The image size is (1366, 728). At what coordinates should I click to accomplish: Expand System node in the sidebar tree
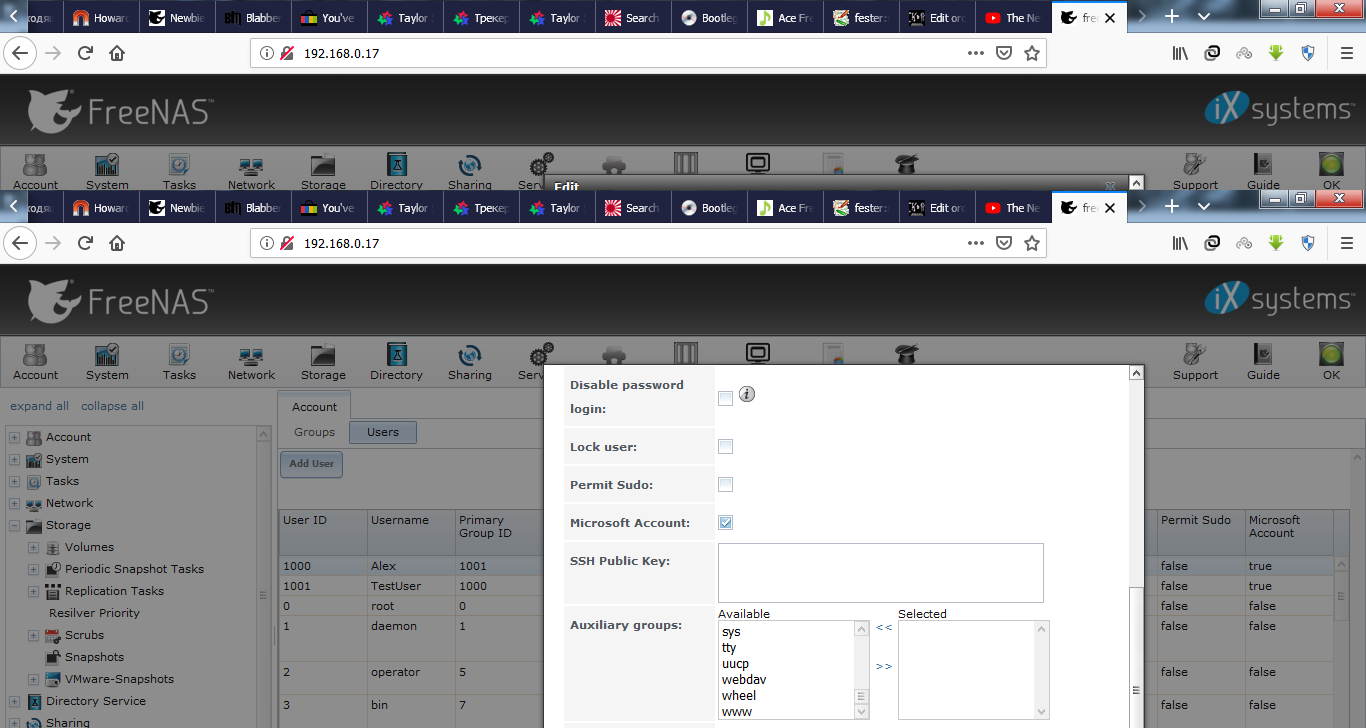pyautogui.click(x=14, y=459)
